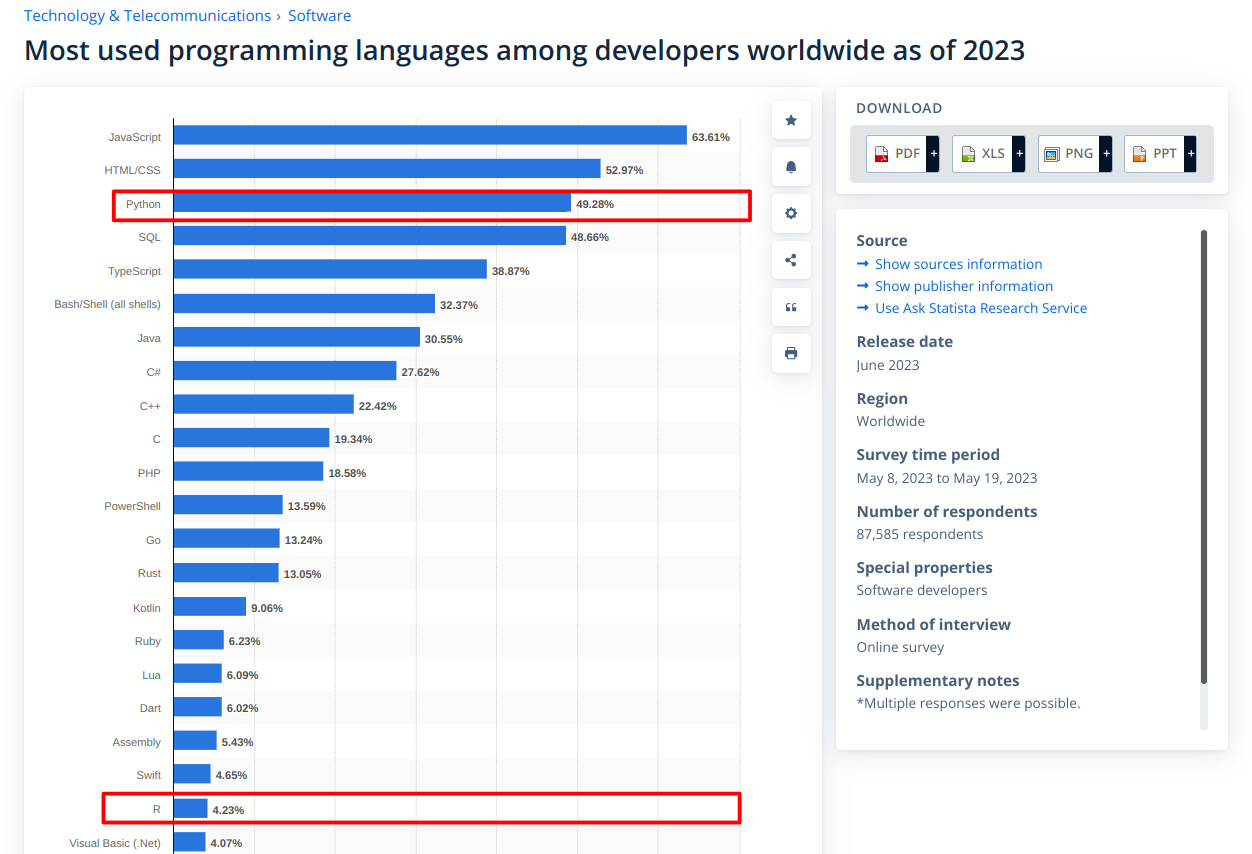
Task: Click Show publisher information link
Action: pyautogui.click(x=963, y=286)
